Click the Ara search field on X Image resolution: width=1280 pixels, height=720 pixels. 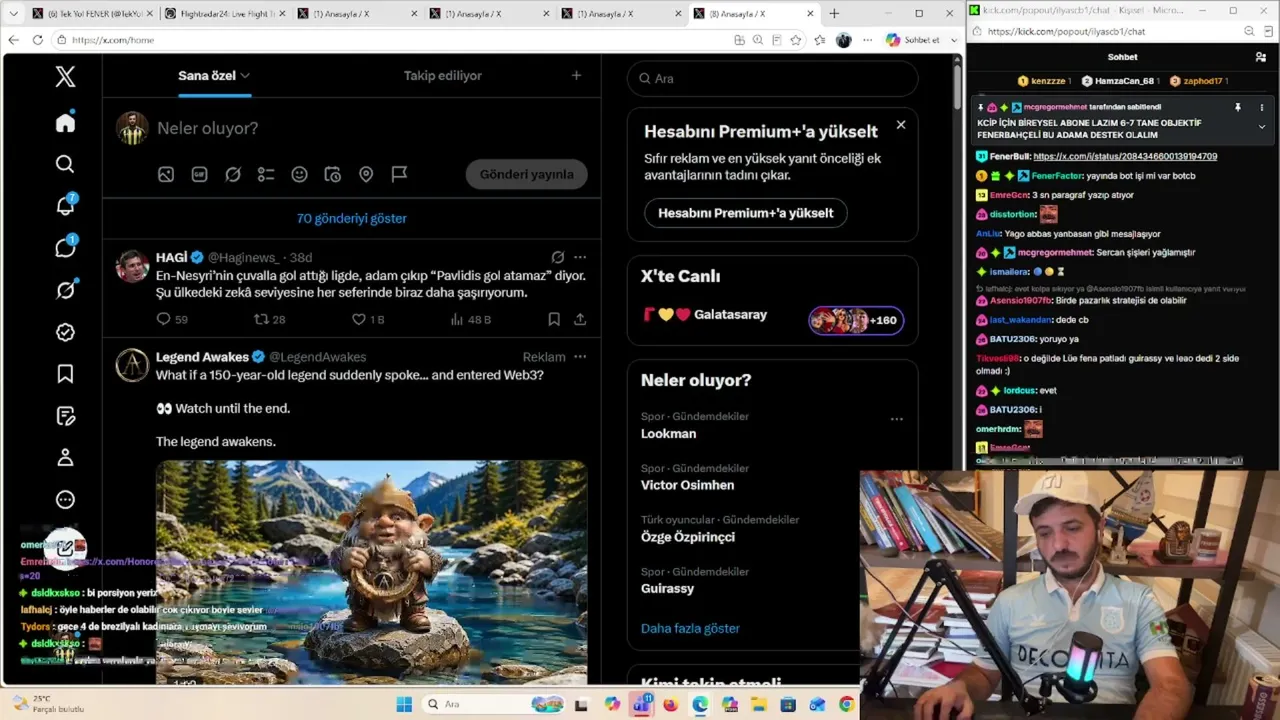tap(772, 78)
